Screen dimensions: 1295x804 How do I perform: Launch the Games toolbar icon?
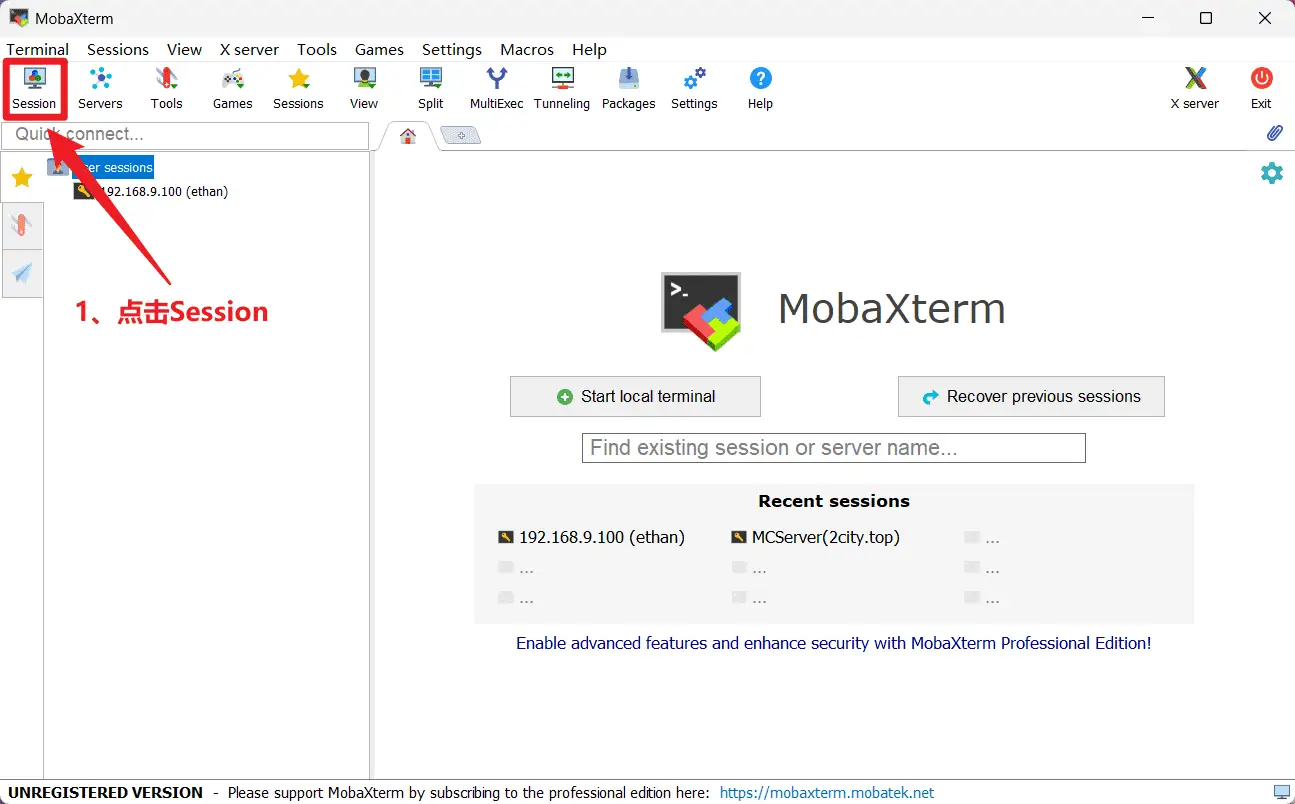click(x=232, y=88)
